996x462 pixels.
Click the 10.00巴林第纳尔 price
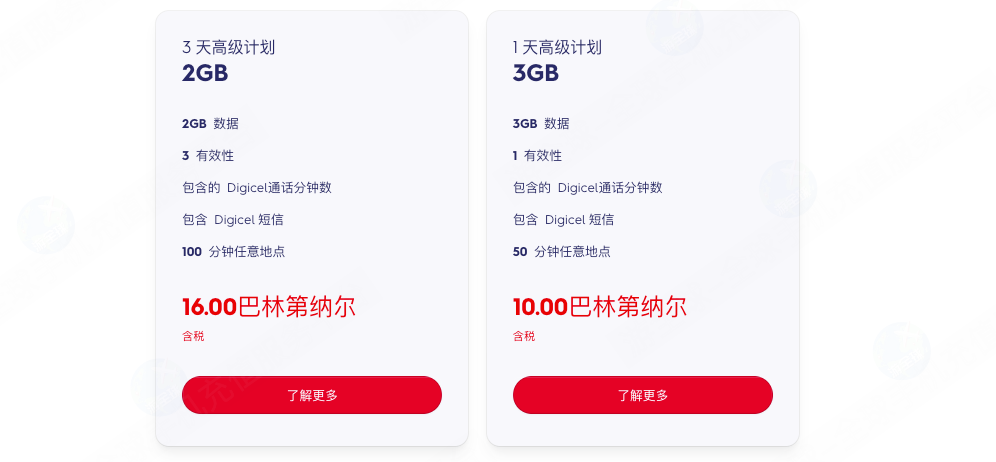(600, 307)
